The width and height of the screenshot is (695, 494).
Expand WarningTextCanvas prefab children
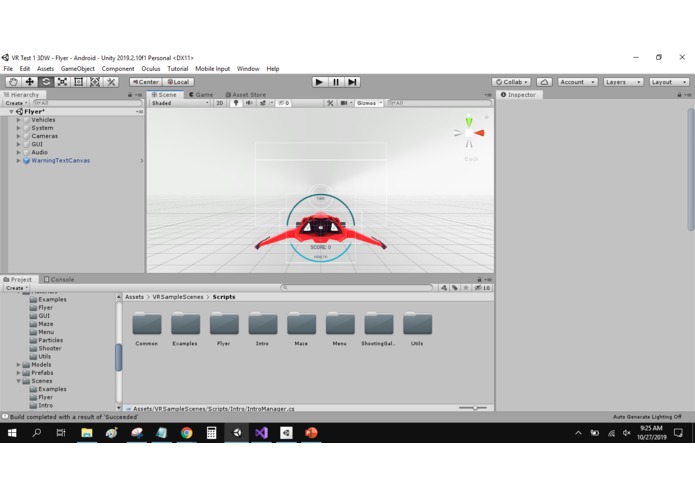pos(19,161)
